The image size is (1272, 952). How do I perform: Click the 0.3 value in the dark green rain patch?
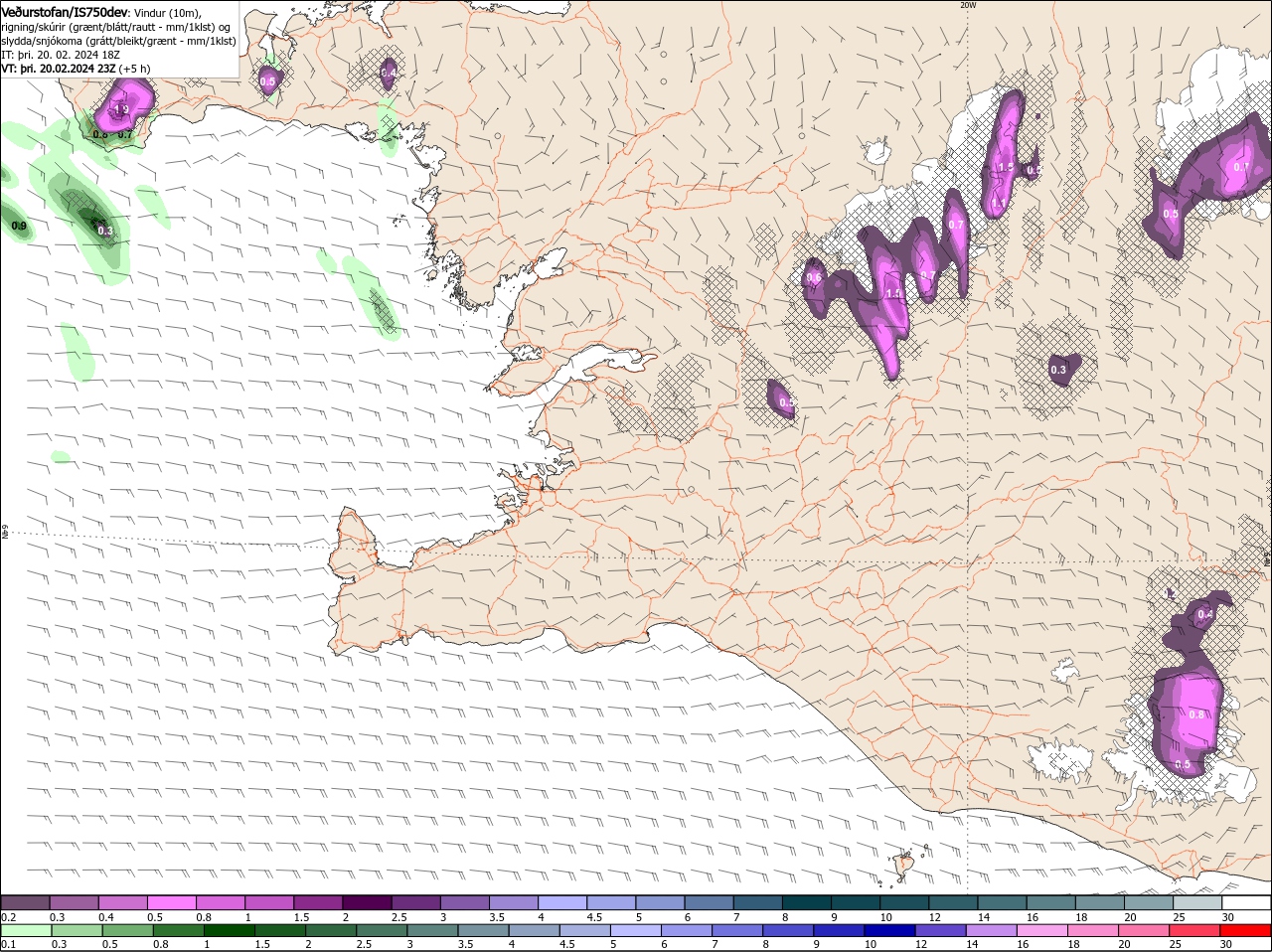pos(105,231)
